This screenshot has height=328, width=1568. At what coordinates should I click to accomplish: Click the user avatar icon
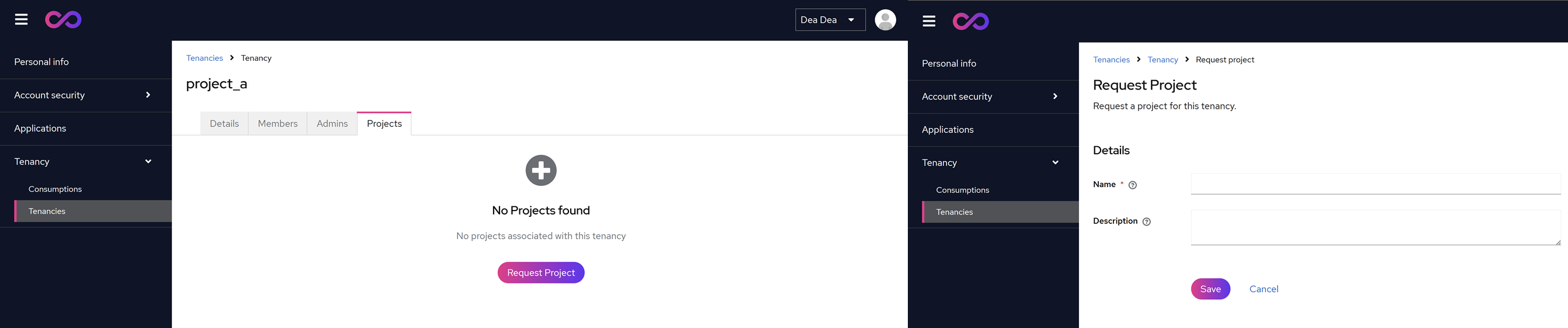(x=884, y=20)
